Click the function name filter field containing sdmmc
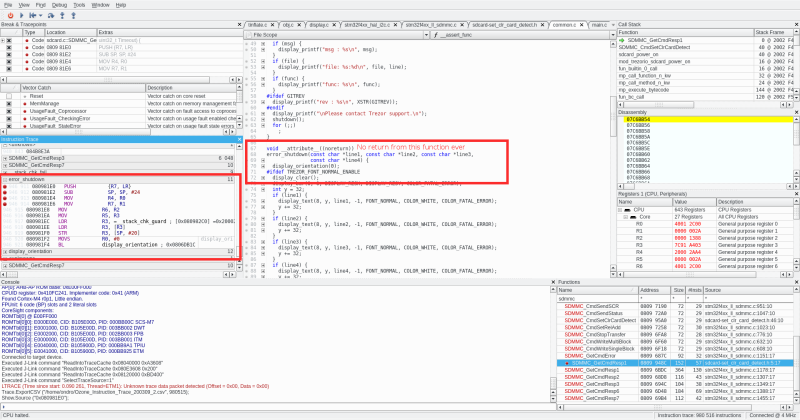800x420 pixels. pos(597,298)
